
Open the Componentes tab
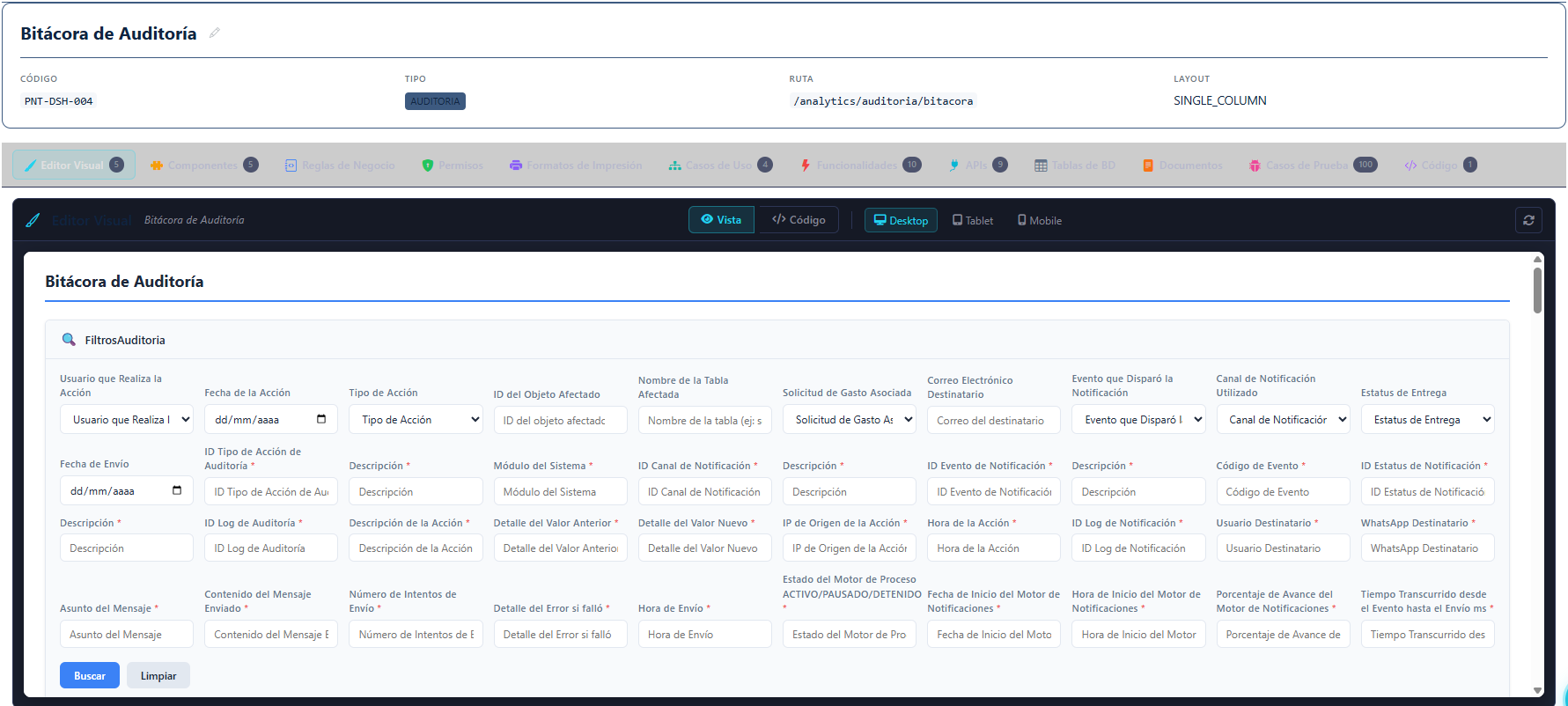(x=204, y=165)
